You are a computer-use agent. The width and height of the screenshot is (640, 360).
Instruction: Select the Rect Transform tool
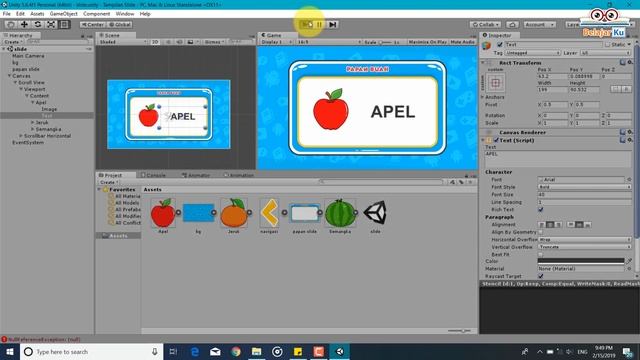pyautogui.click(x=64, y=24)
